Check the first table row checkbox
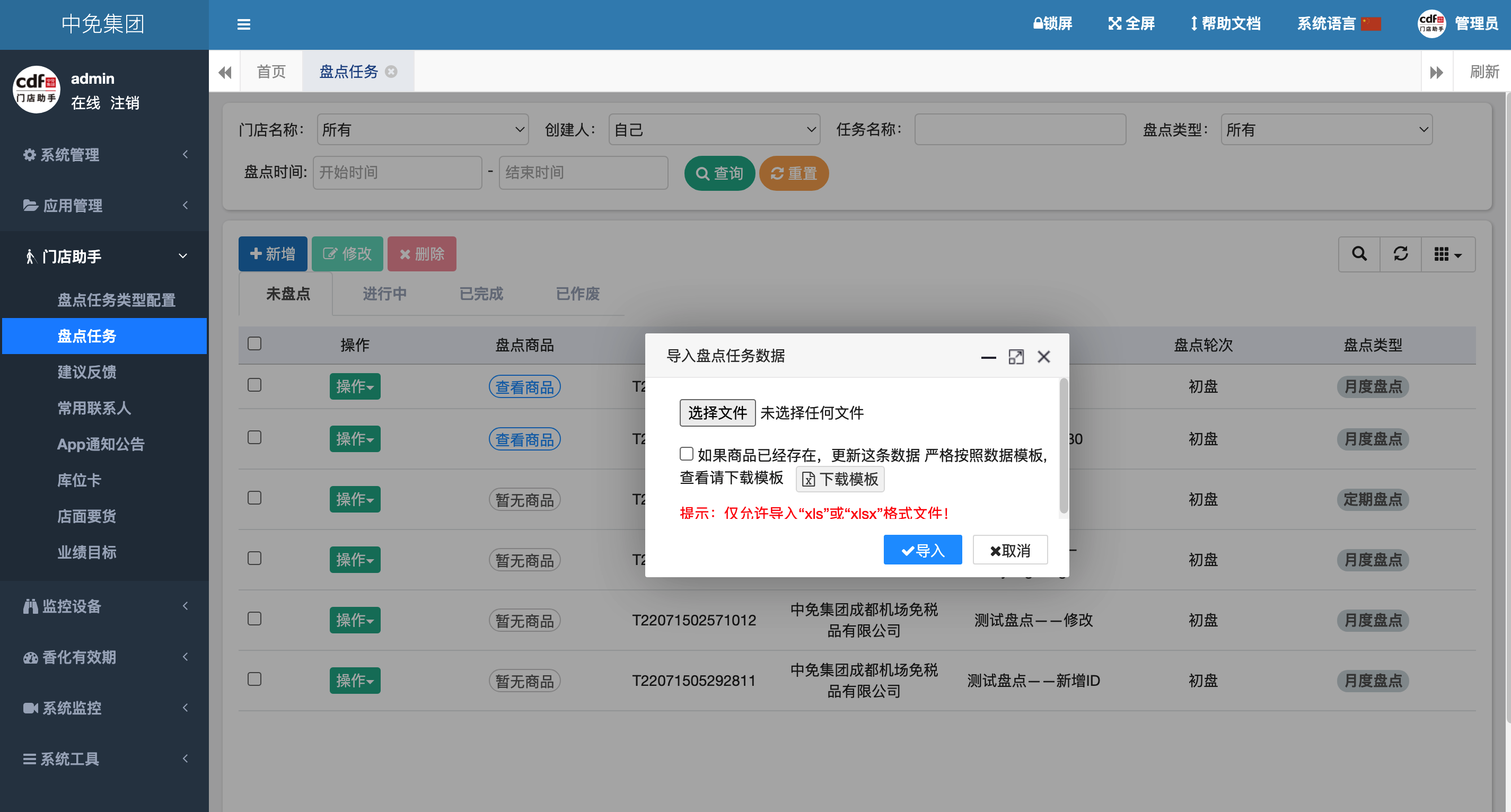 click(254, 385)
